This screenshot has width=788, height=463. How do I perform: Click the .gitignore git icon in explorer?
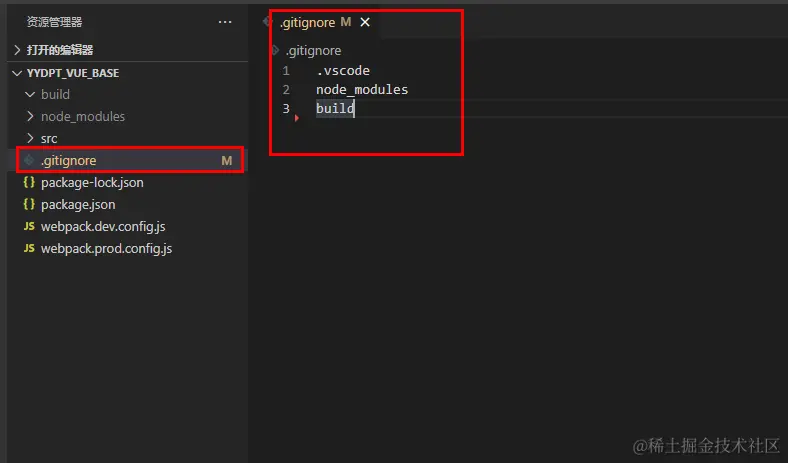[x=29, y=160]
